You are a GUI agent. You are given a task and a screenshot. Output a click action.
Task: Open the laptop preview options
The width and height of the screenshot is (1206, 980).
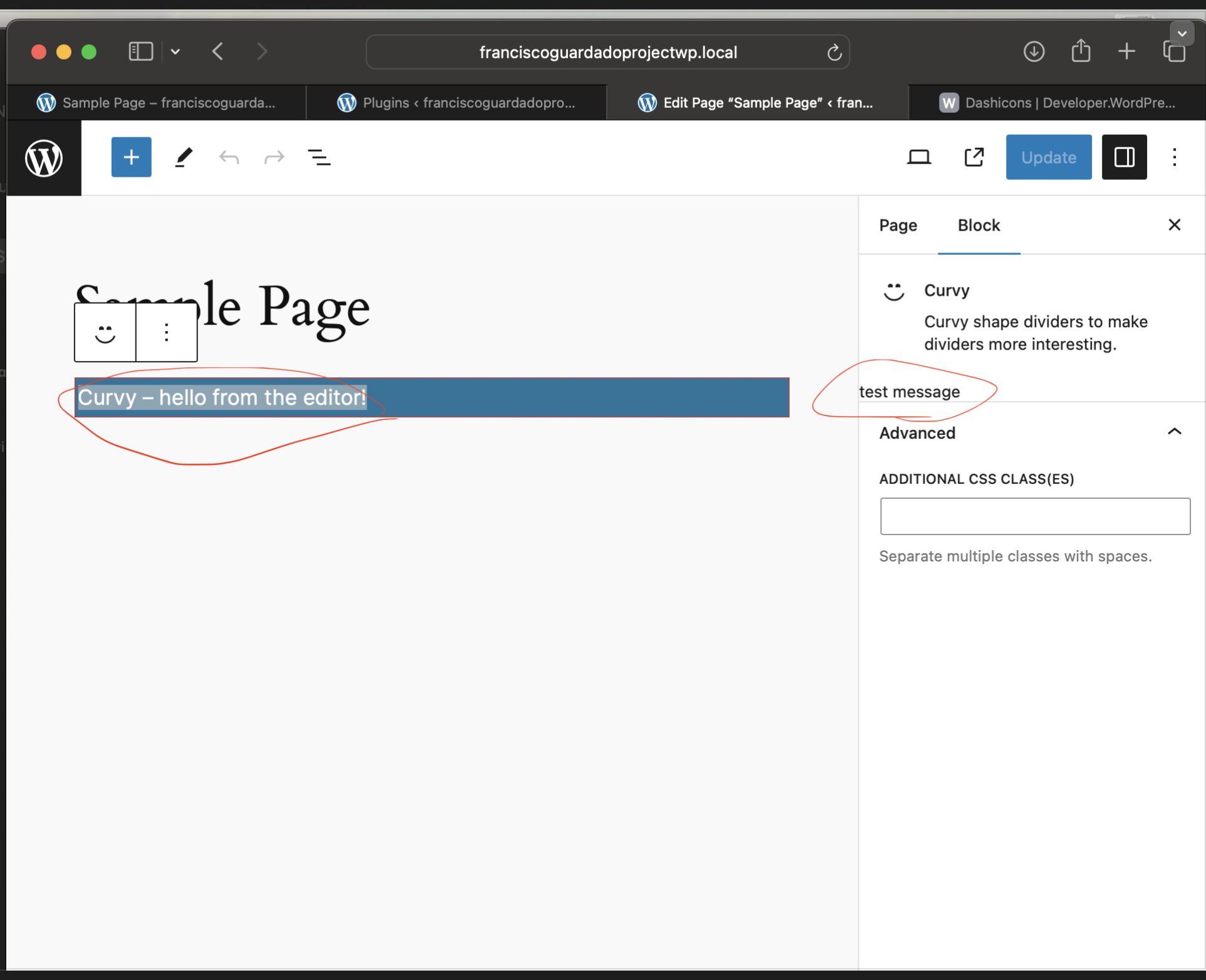(x=919, y=157)
